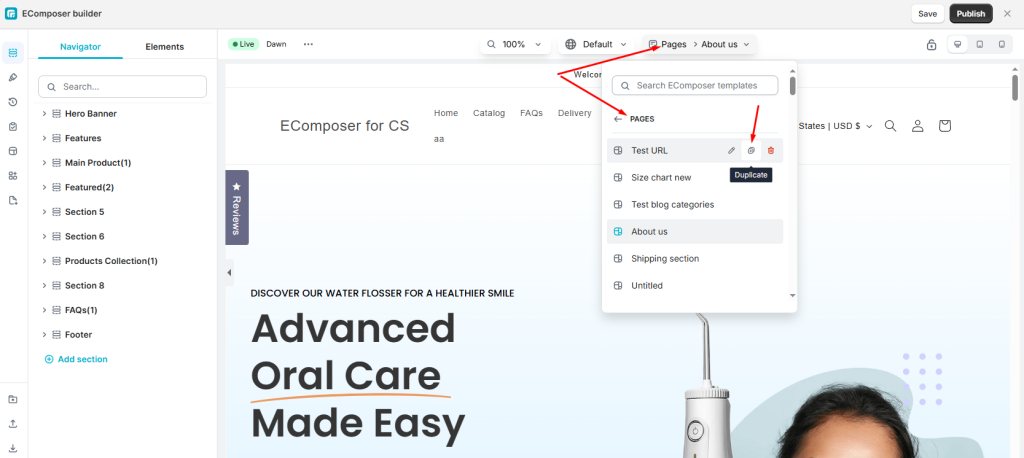1024x458 pixels.
Task: Click the Save button
Action: tap(927, 14)
